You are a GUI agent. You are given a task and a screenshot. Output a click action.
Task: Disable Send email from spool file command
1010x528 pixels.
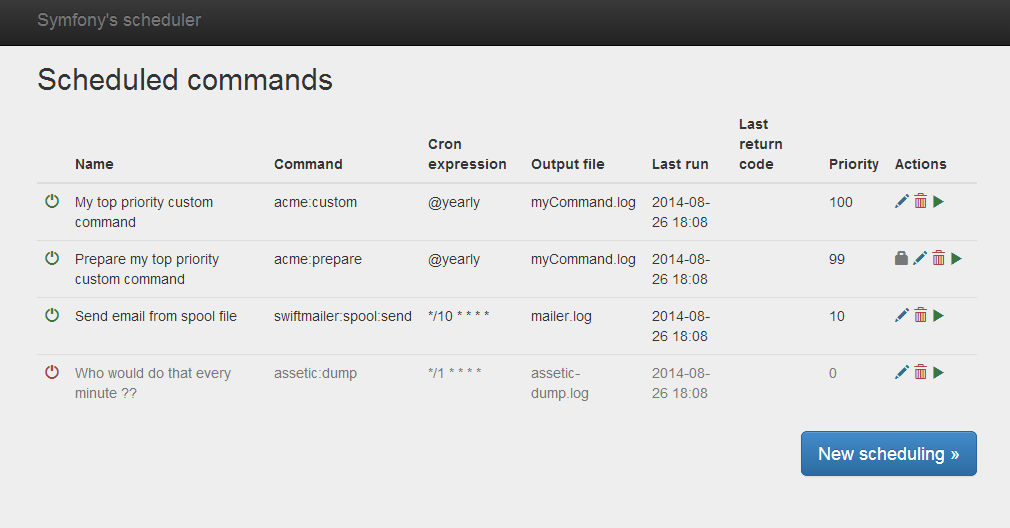point(52,315)
